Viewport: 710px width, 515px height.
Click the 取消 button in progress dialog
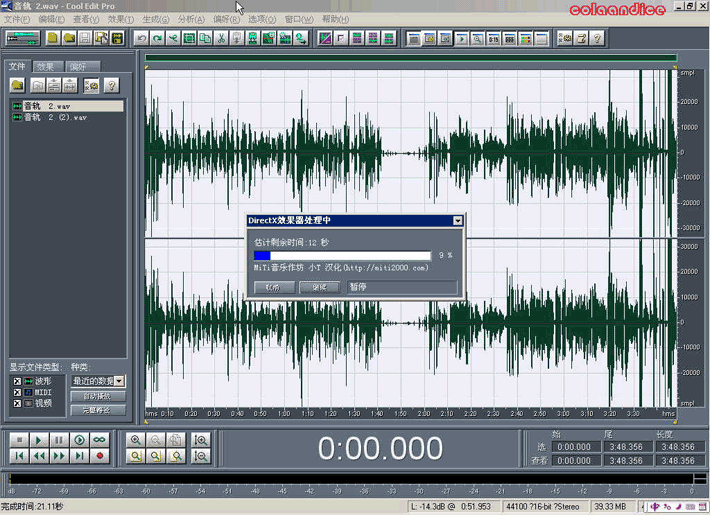pyautogui.click(x=273, y=287)
